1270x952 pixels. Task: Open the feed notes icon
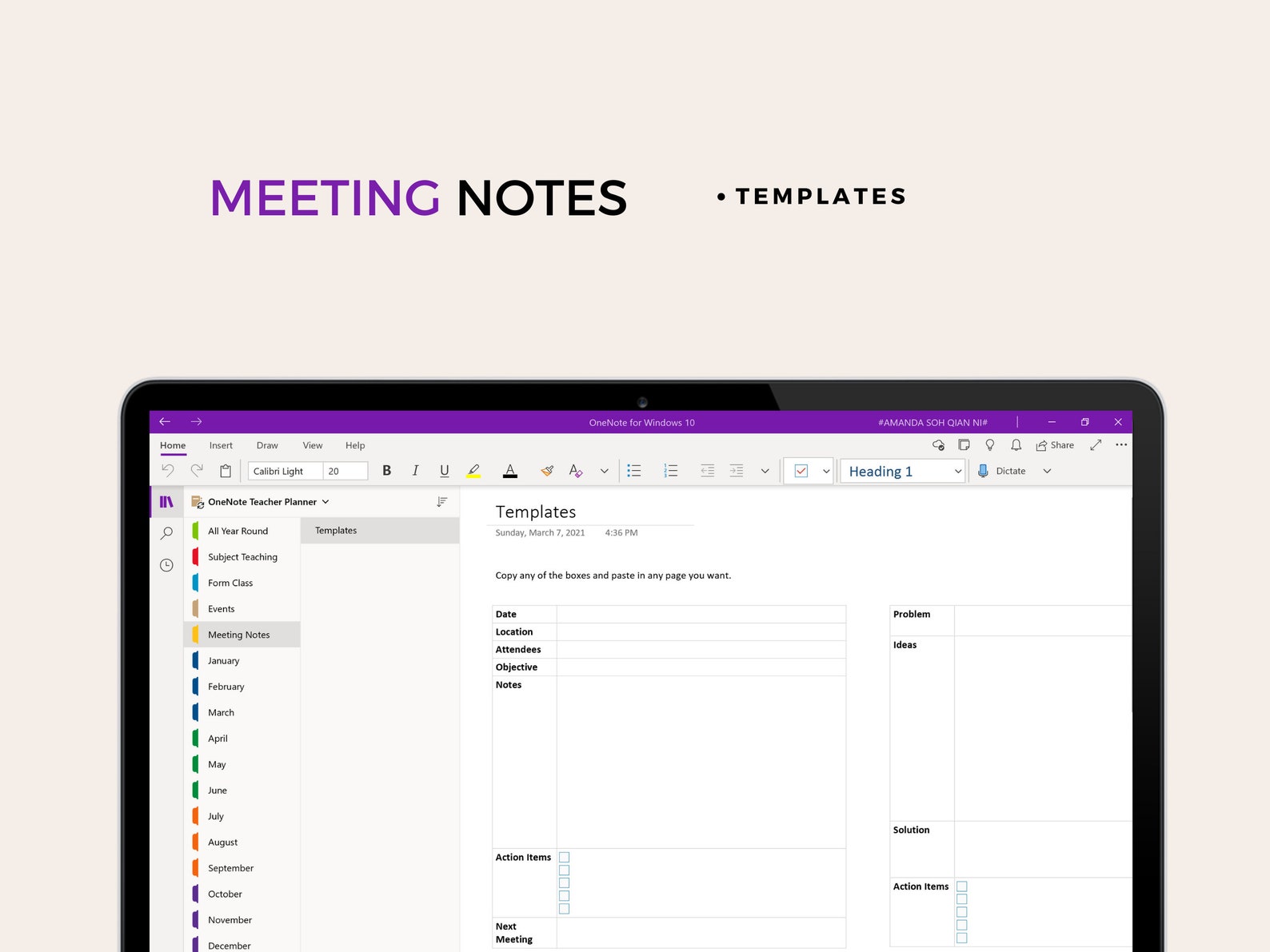click(x=964, y=444)
